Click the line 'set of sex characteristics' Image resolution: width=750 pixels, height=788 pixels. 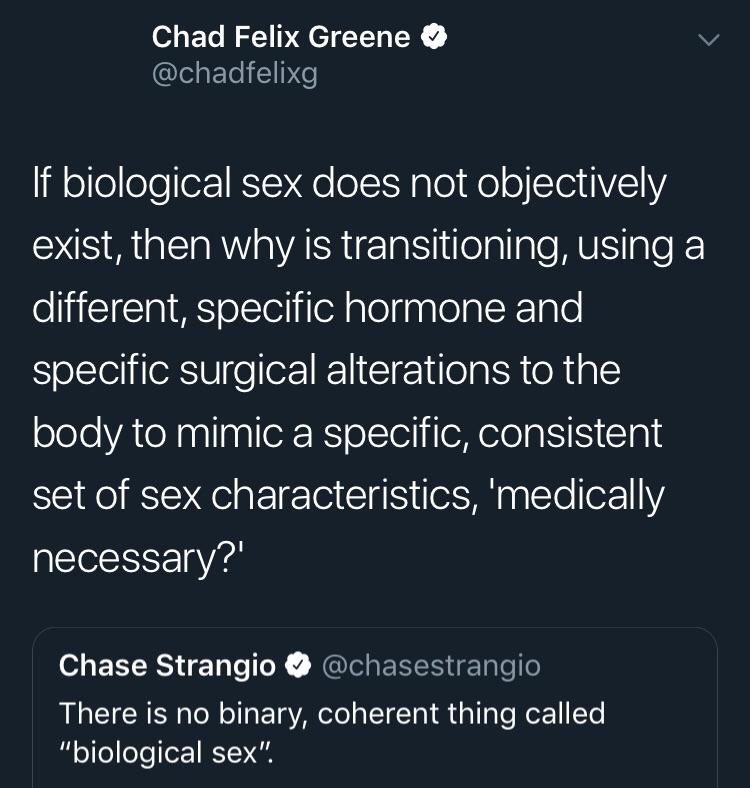349,496
